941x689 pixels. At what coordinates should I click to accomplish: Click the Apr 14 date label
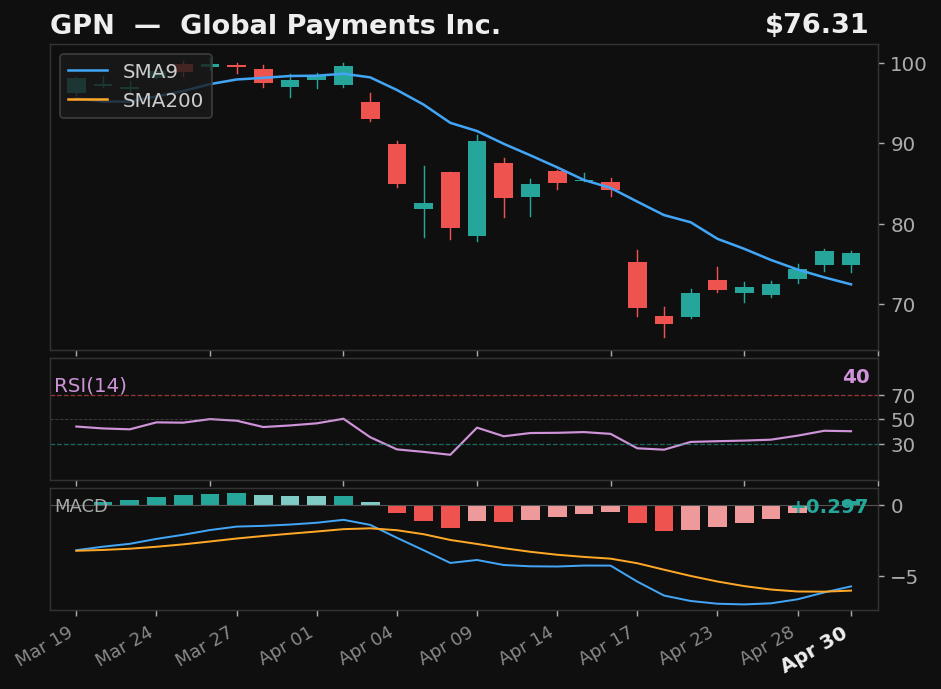point(526,646)
